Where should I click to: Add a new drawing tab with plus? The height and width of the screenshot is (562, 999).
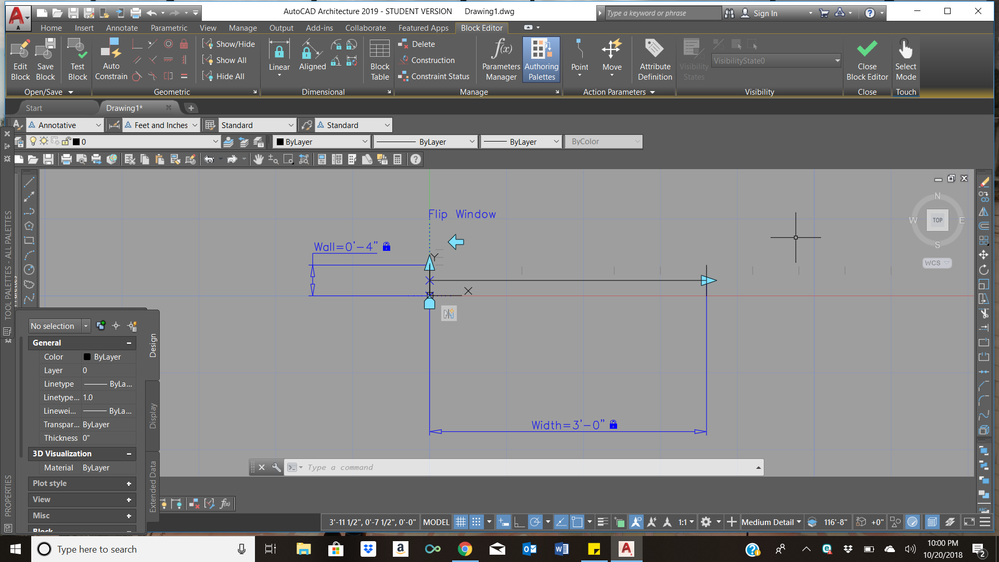click(x=190, y=108)
